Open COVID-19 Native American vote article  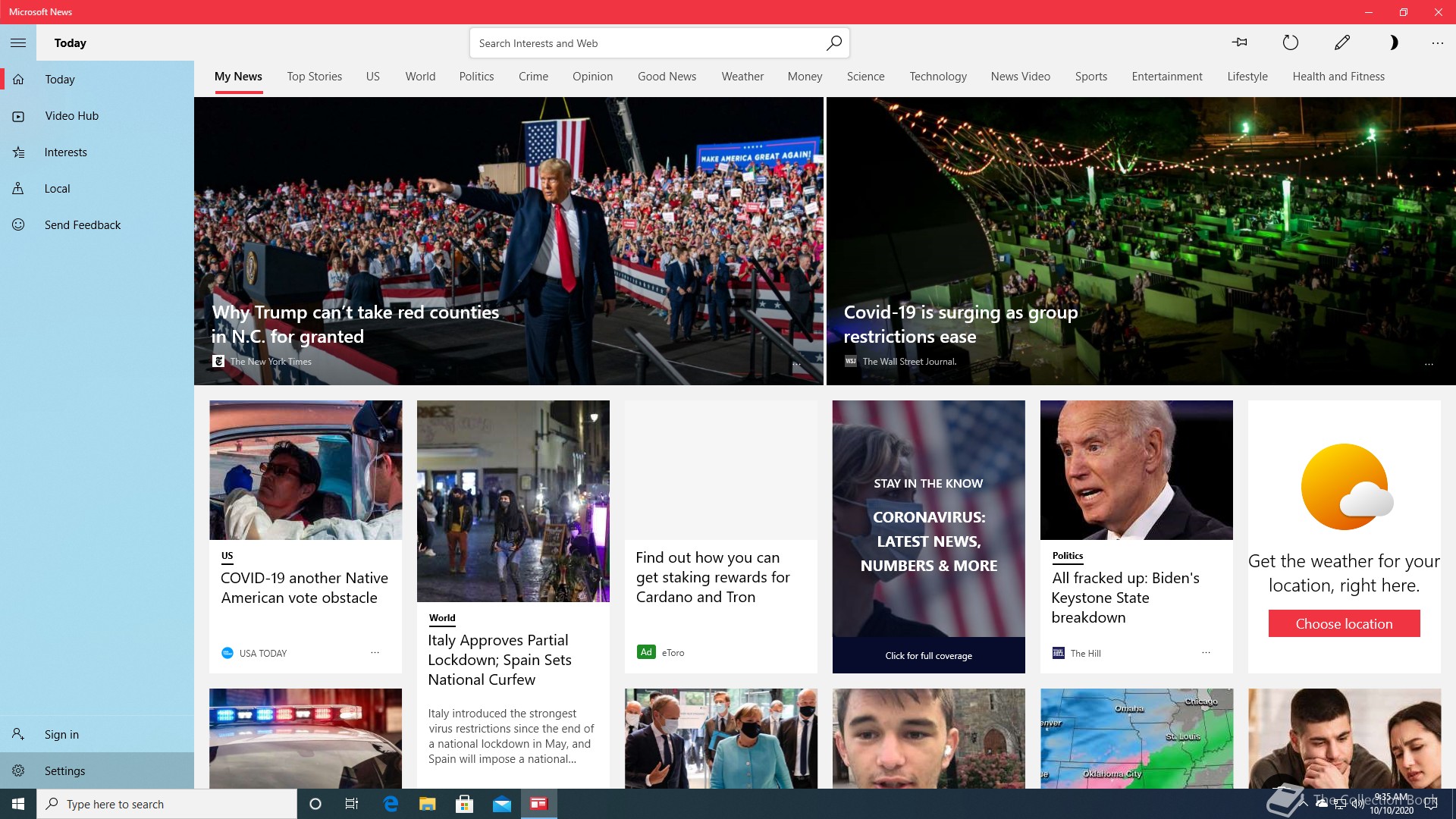[x=304, y=588]
